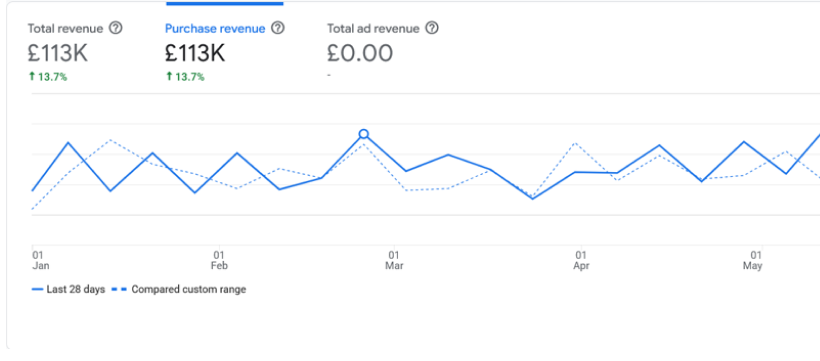The width and height of the screenshot is (820, 361).
Task: Click the £113K value under Total revenue
Action: tap(58, 53)
